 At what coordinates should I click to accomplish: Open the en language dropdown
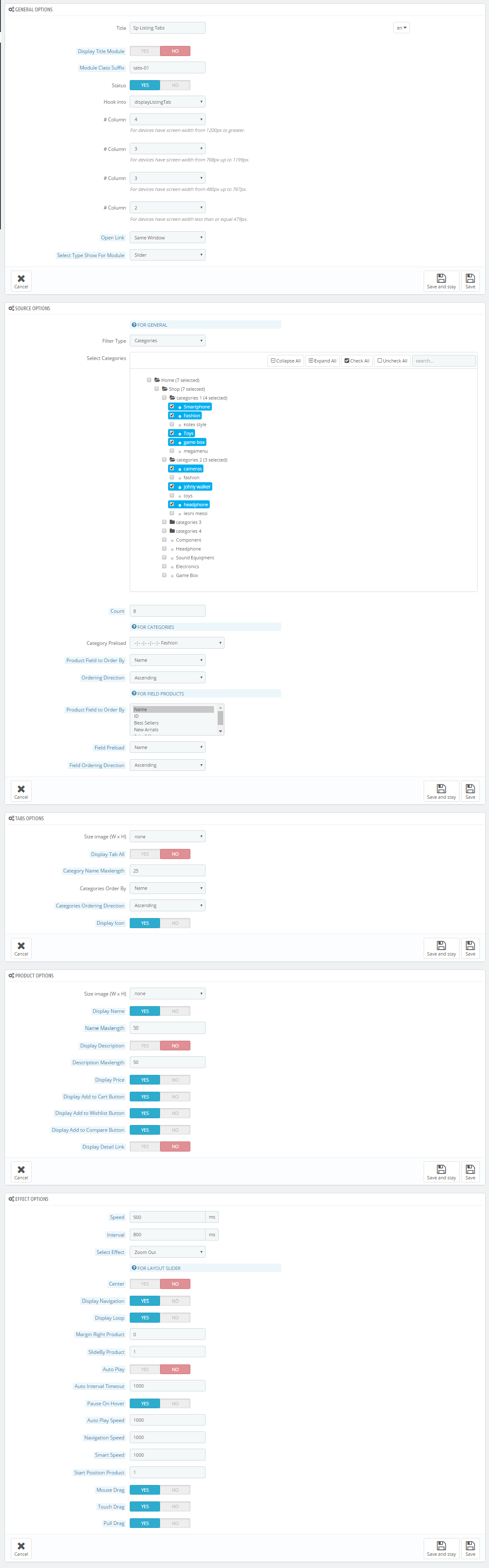(401, 28)
